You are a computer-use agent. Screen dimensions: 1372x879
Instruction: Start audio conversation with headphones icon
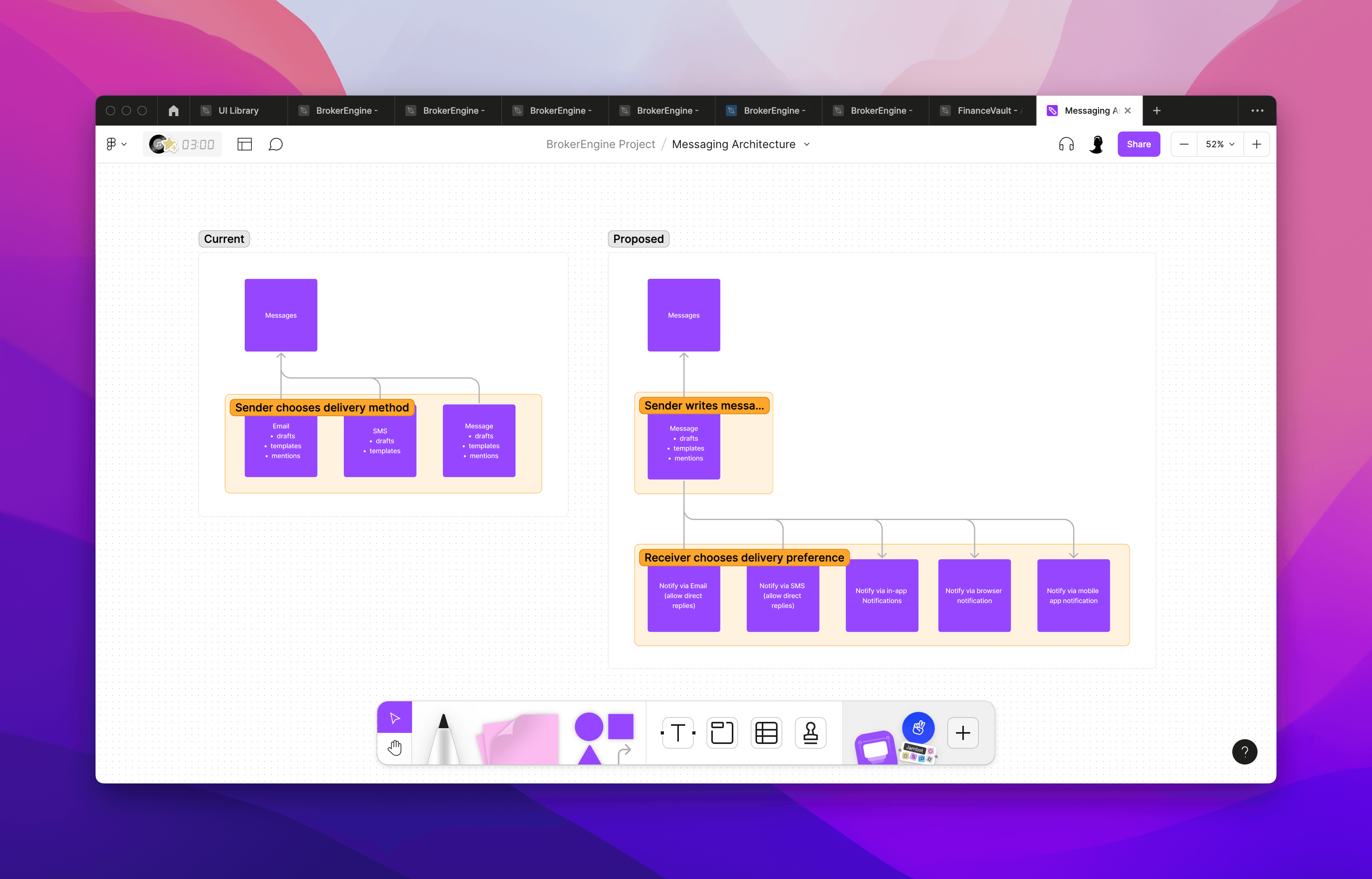tap(1066, 145)
